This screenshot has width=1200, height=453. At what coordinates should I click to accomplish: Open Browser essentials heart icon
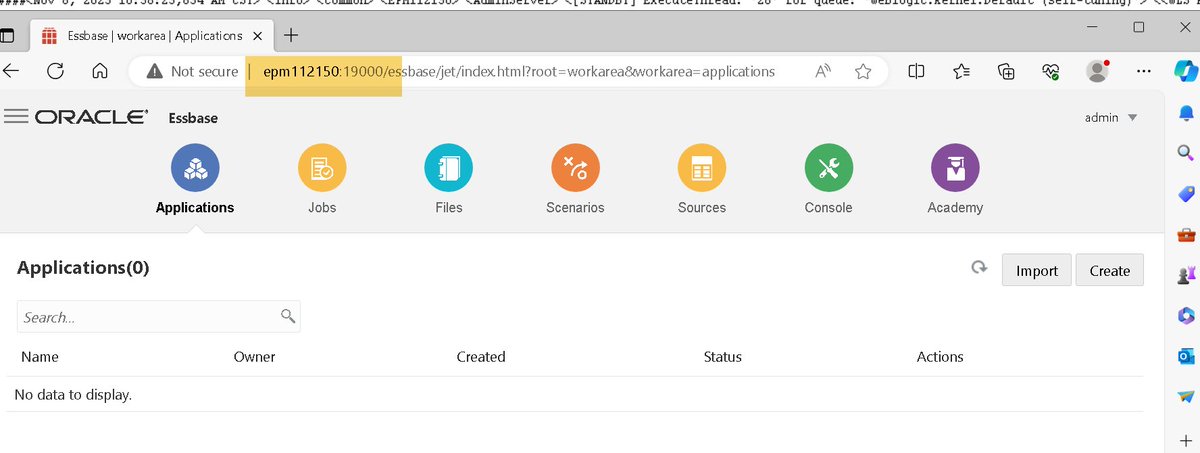coord(1050,71)
